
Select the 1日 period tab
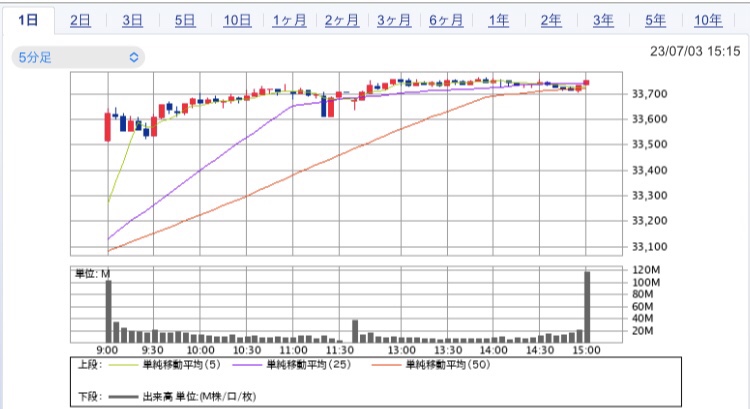point(28,21)
